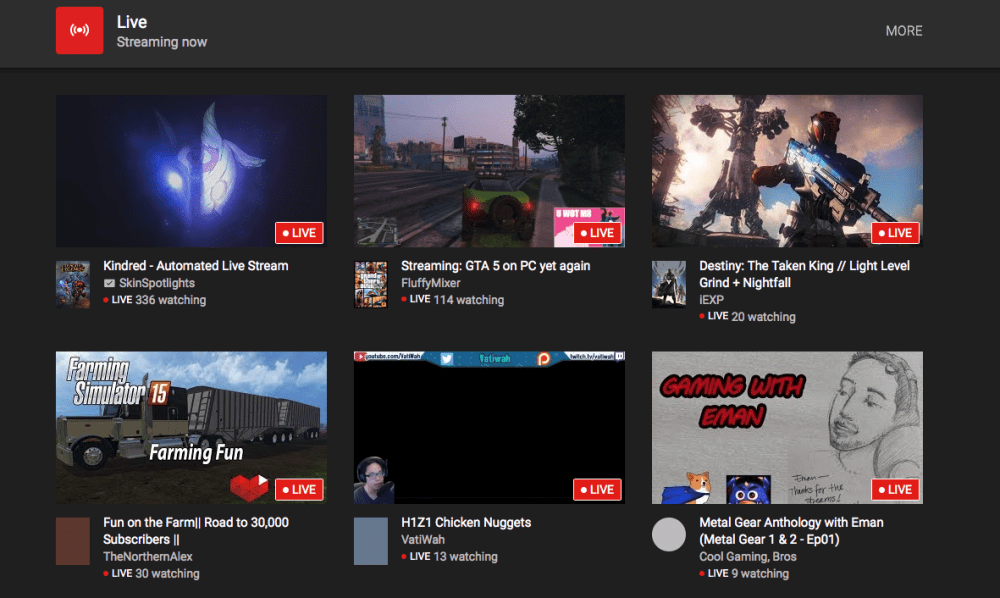Click the LIVE badge on the Kindred stream thumbnail

(299, 232)
